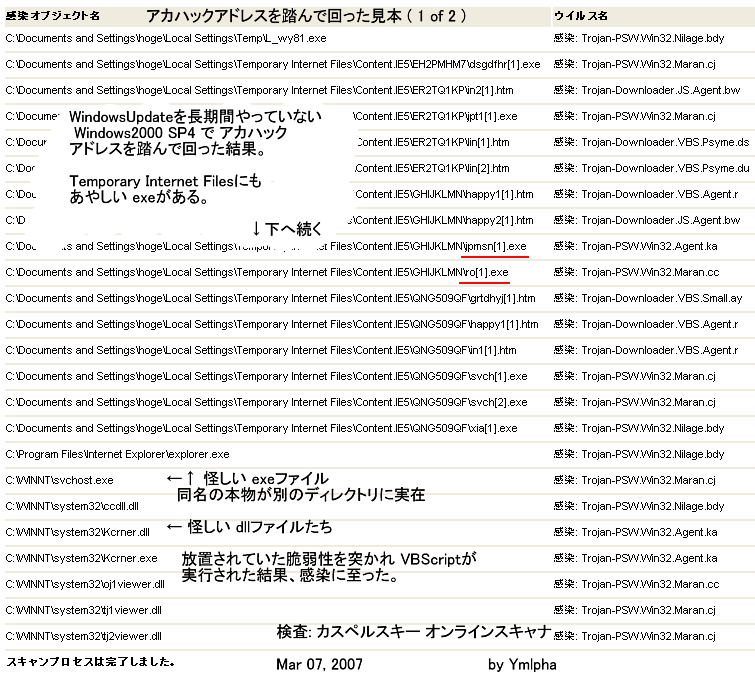Click the Maran.cc virus name for ro[1].exe
This screenshot has width=755, height=676.
click(x=637, y=273)
